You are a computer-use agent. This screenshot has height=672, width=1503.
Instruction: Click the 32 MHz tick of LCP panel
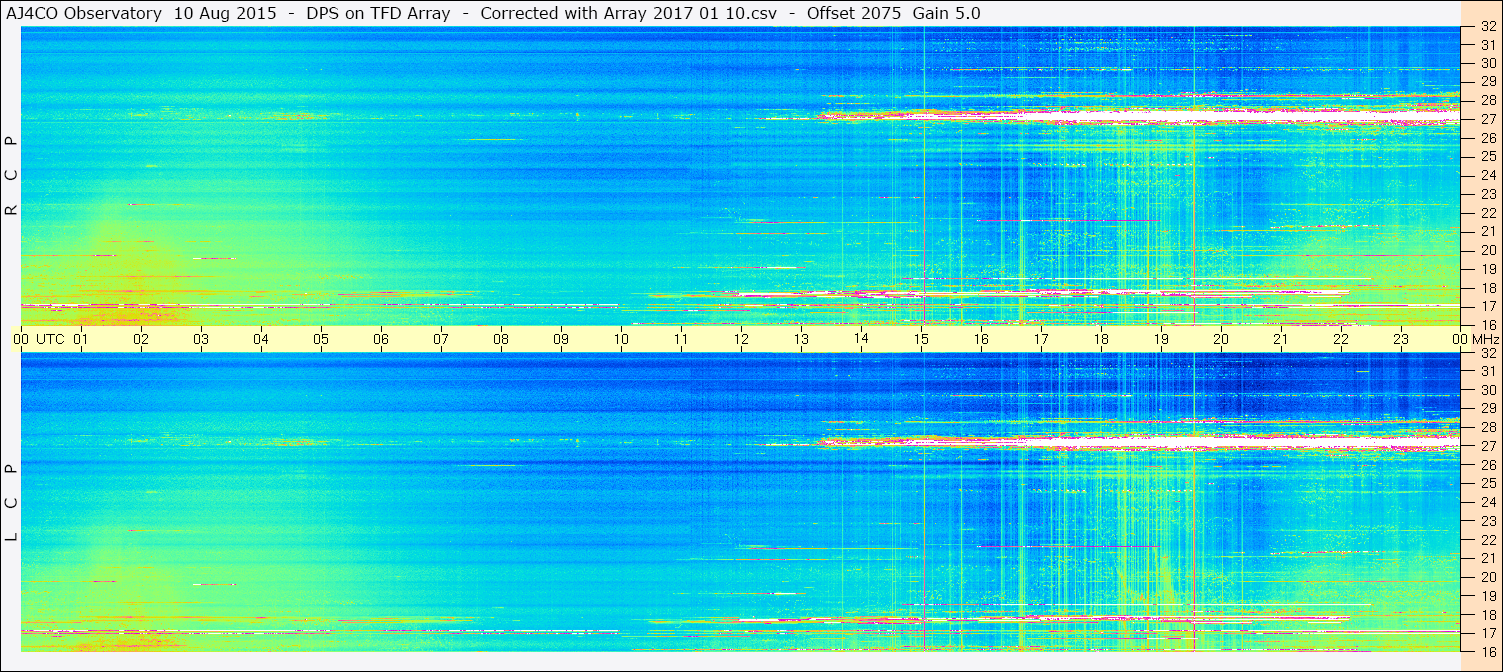click(x=1487, y=353)
